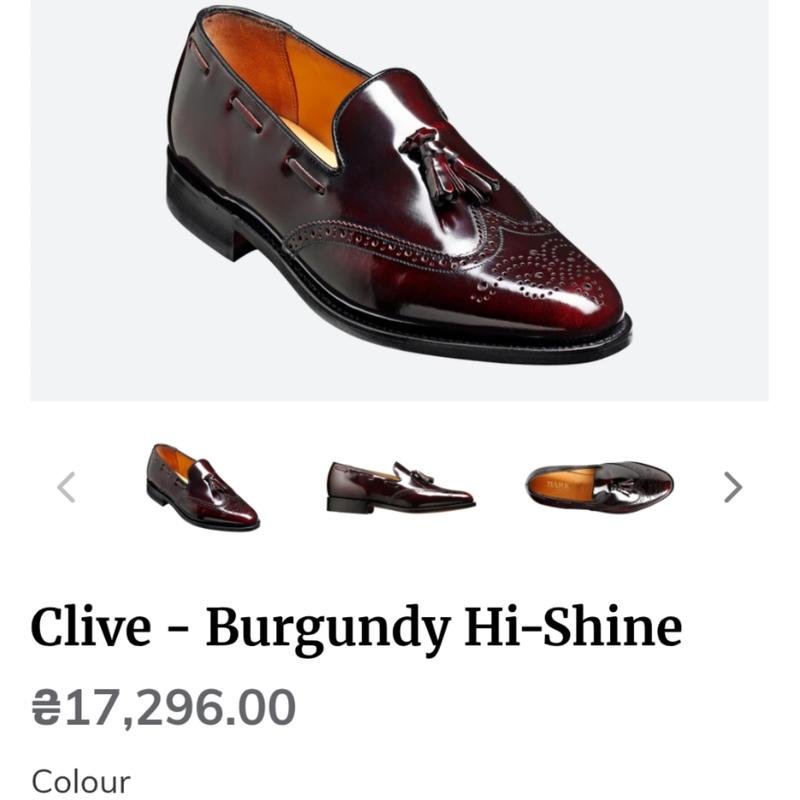Click the word Burgundy in the title
Screen dimensions: 800x800
coord(328,630)
